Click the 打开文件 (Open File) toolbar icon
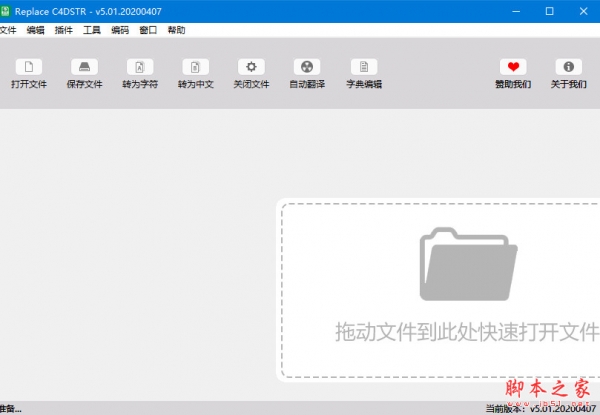600x415 pixels. click(29, 67)
